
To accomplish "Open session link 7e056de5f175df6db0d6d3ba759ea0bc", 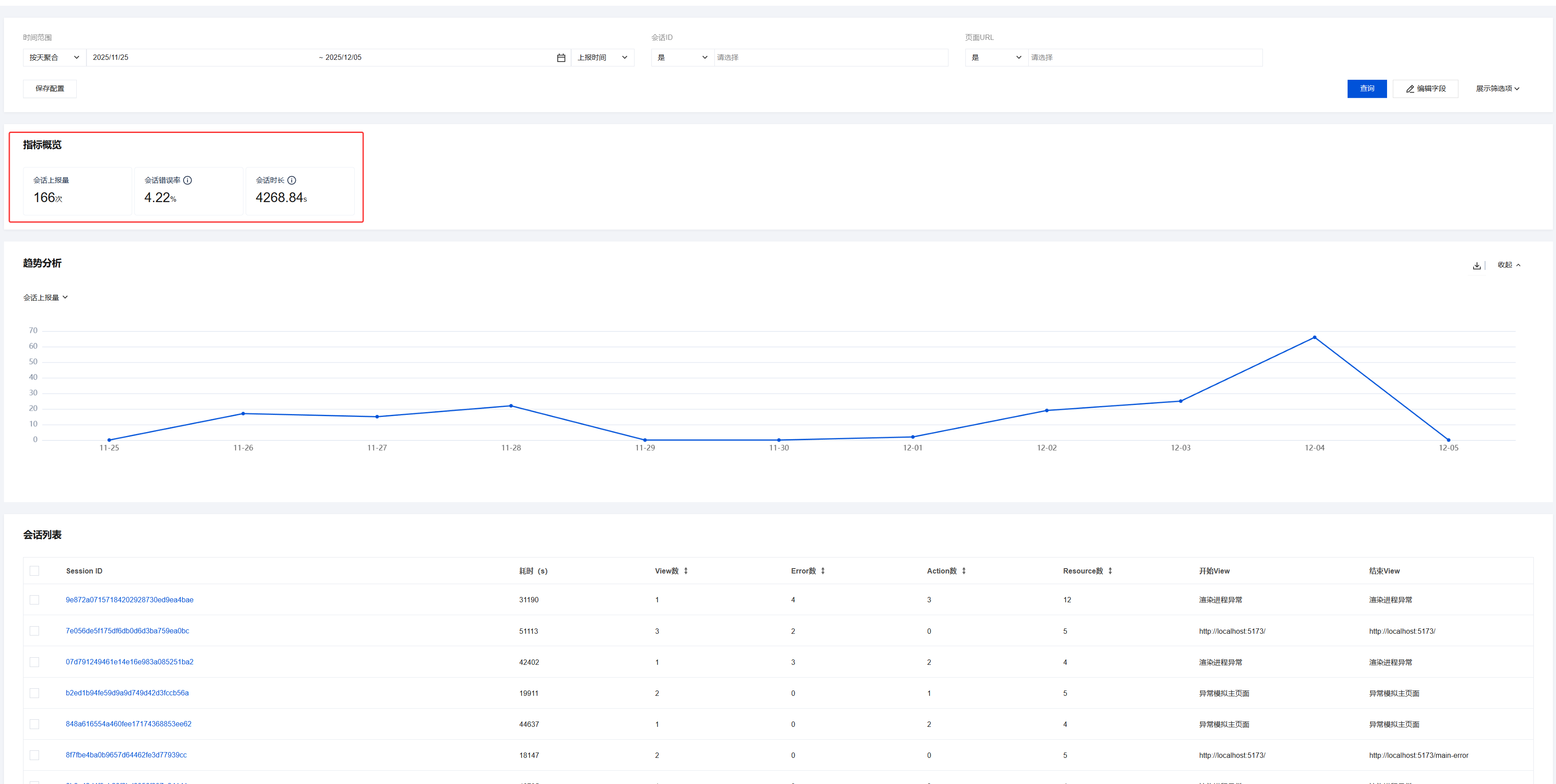I will [127, 631].
